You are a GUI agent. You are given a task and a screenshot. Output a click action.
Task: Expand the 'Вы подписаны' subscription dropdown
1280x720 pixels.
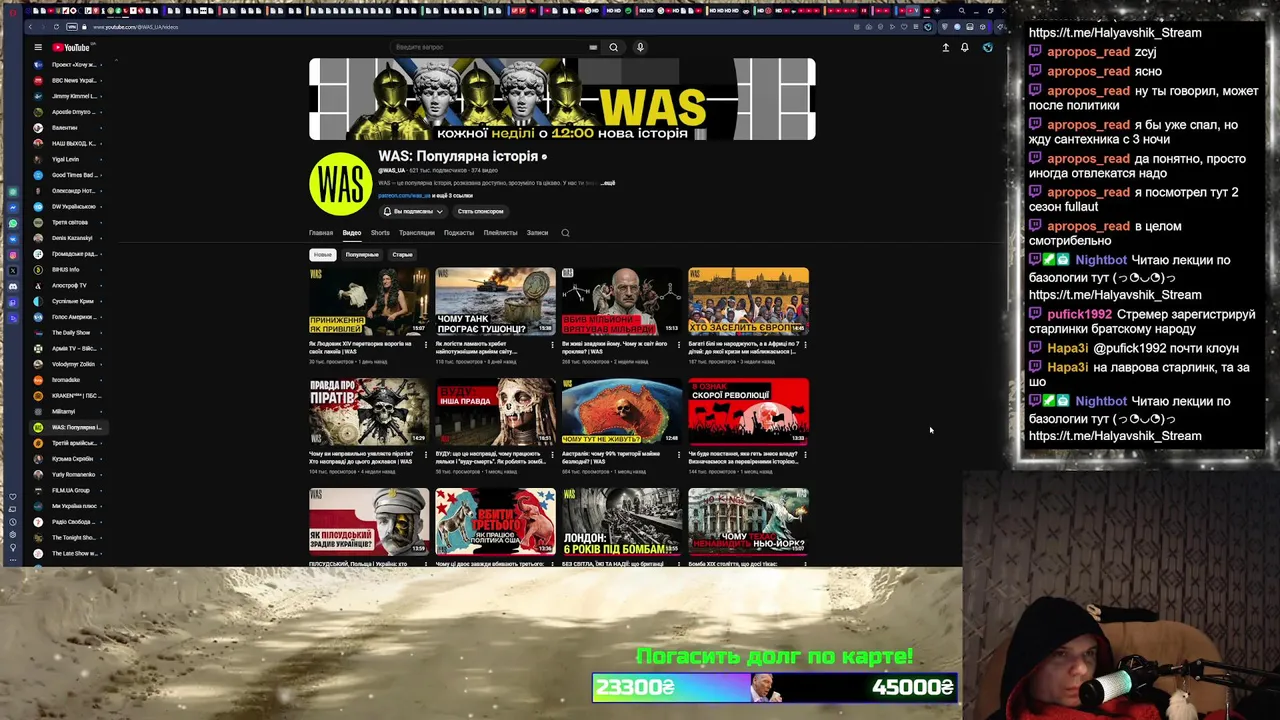point(413,211)
